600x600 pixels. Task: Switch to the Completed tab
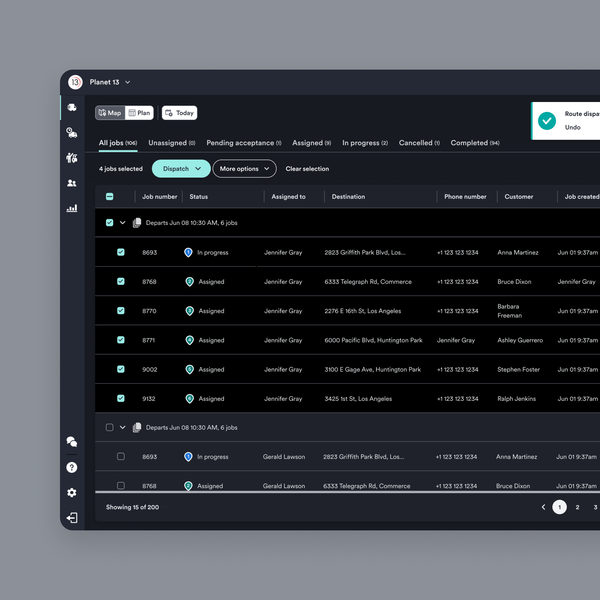(x=474, y=143)
